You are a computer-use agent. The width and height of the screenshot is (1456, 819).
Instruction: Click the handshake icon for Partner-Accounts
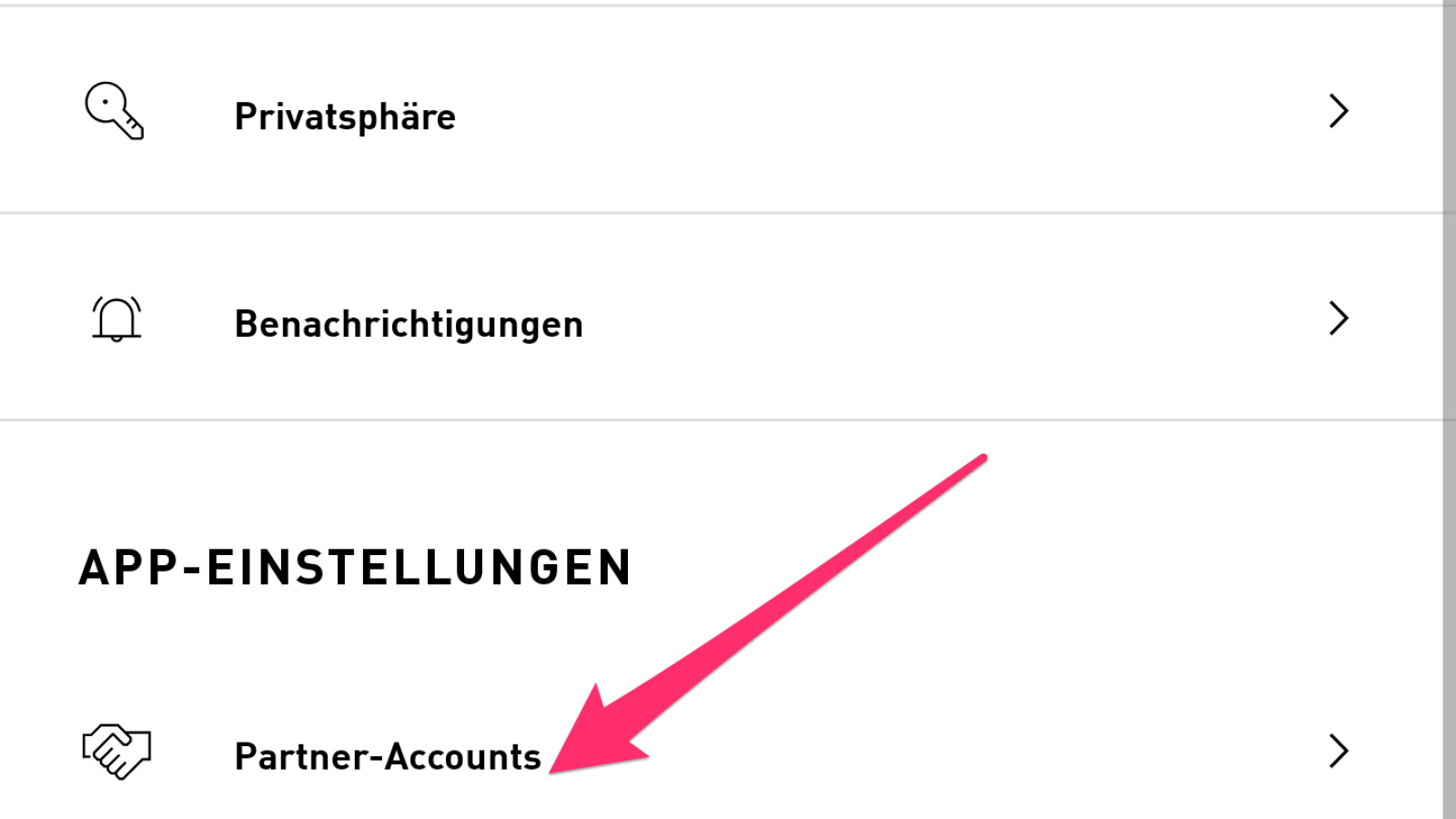pos(116,752)
